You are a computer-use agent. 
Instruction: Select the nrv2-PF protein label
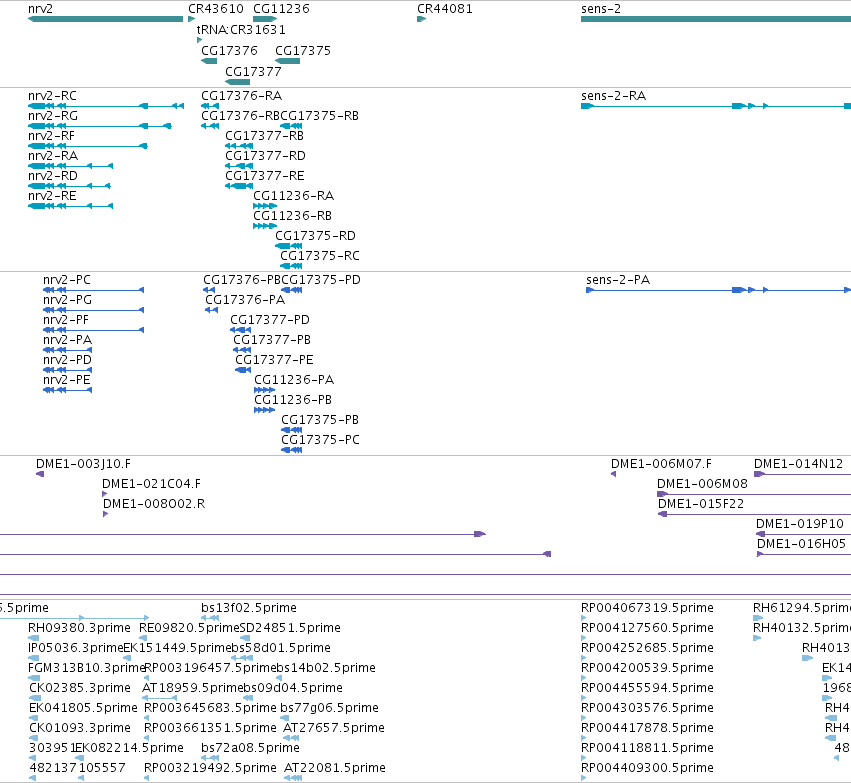pyautogui.click(x=66, y=320)
